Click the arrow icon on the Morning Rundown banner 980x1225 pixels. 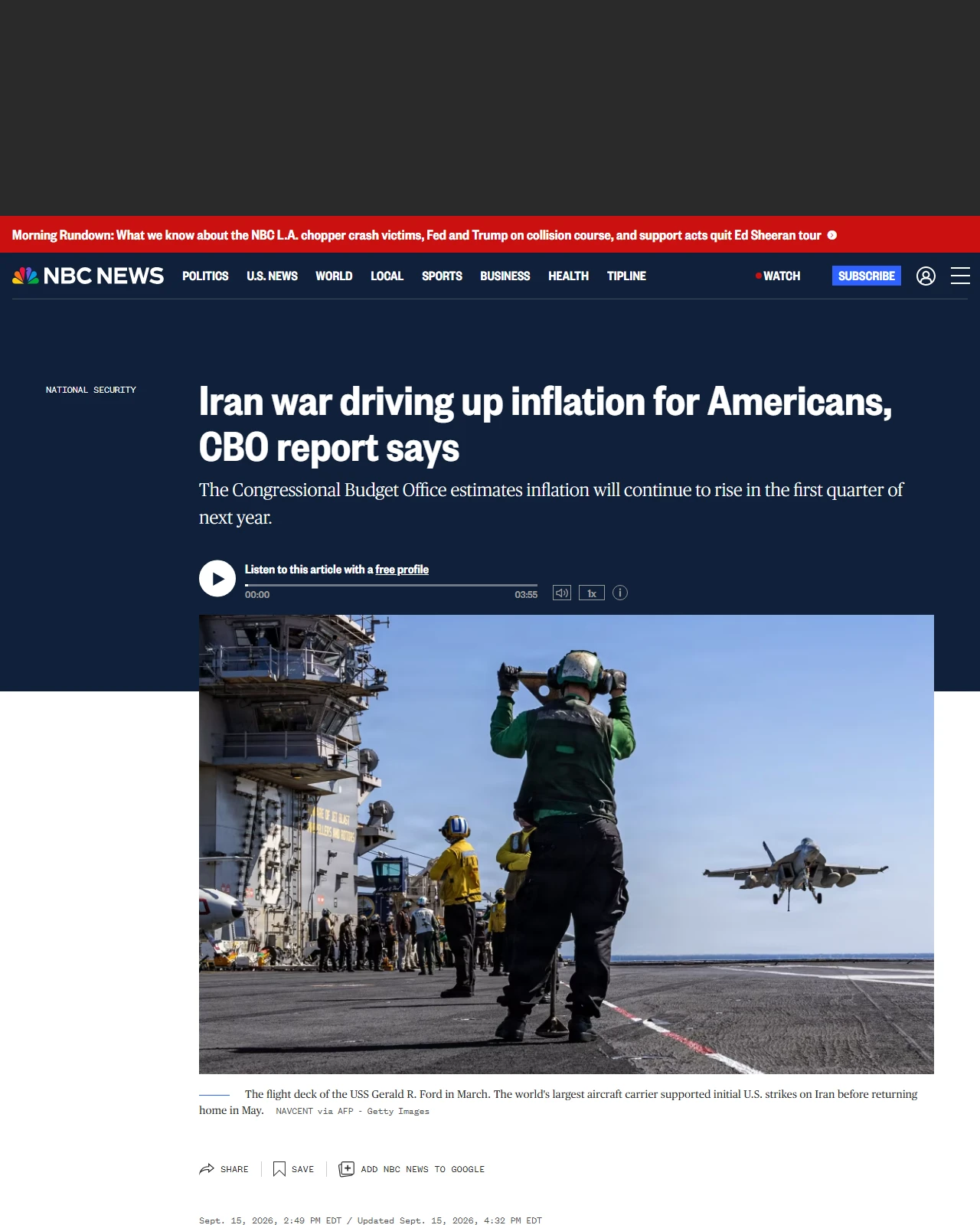pos(832,235)
